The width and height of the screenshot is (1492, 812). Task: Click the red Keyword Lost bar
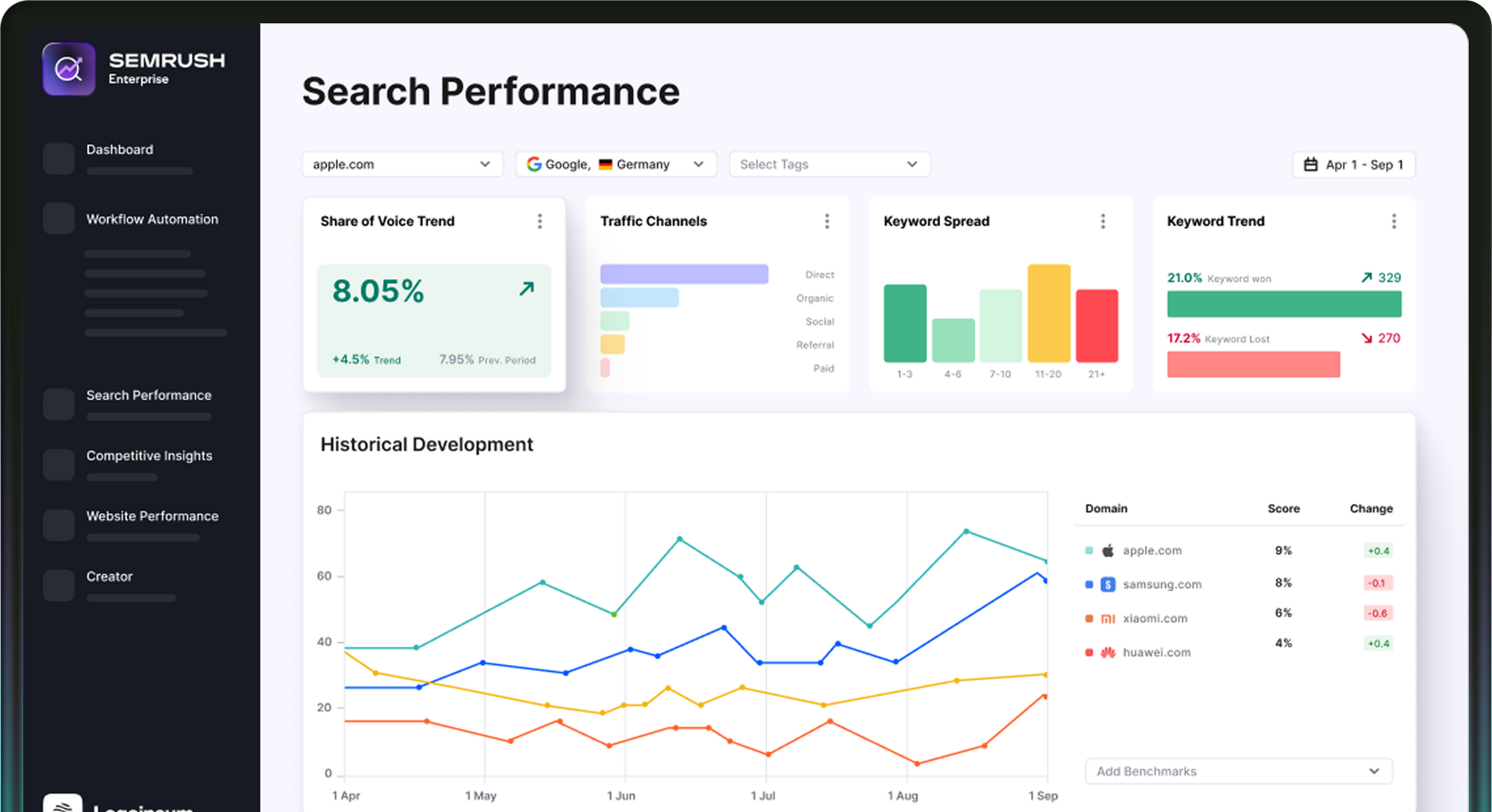[1253, 364]
